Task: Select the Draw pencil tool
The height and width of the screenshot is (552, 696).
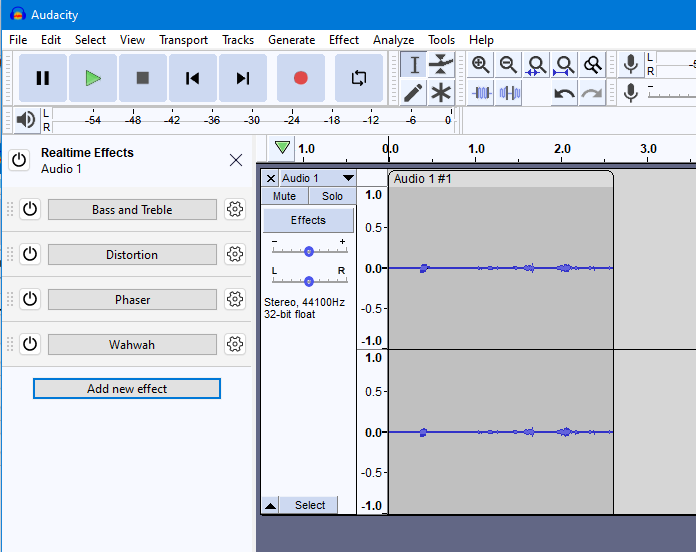Action: click(x=414, y=93)
